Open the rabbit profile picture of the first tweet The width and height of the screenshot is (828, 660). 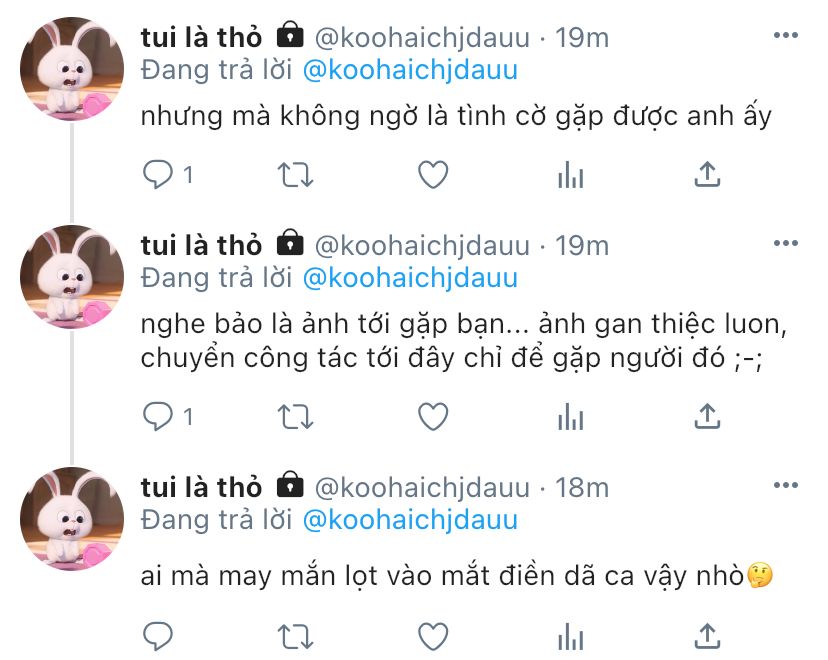click(x=72, y=69)
